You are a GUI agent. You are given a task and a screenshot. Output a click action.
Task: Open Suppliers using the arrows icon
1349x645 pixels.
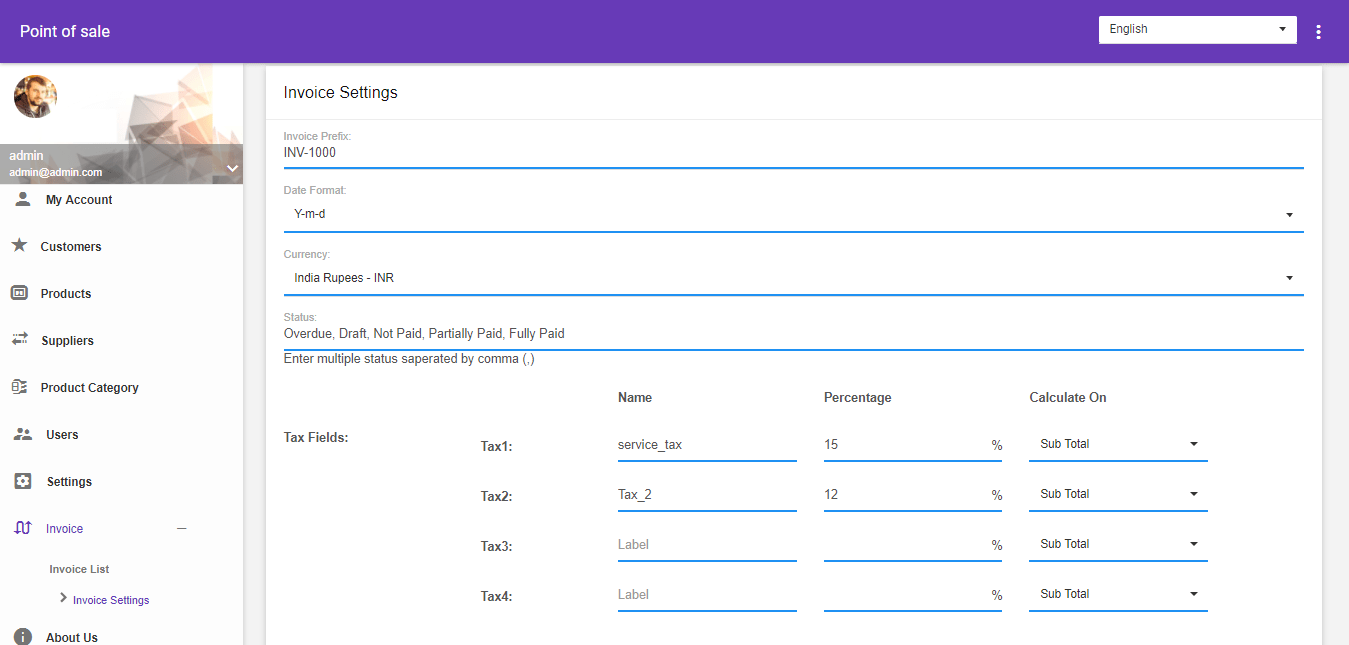pyautogui.click(x=22, y=340)
